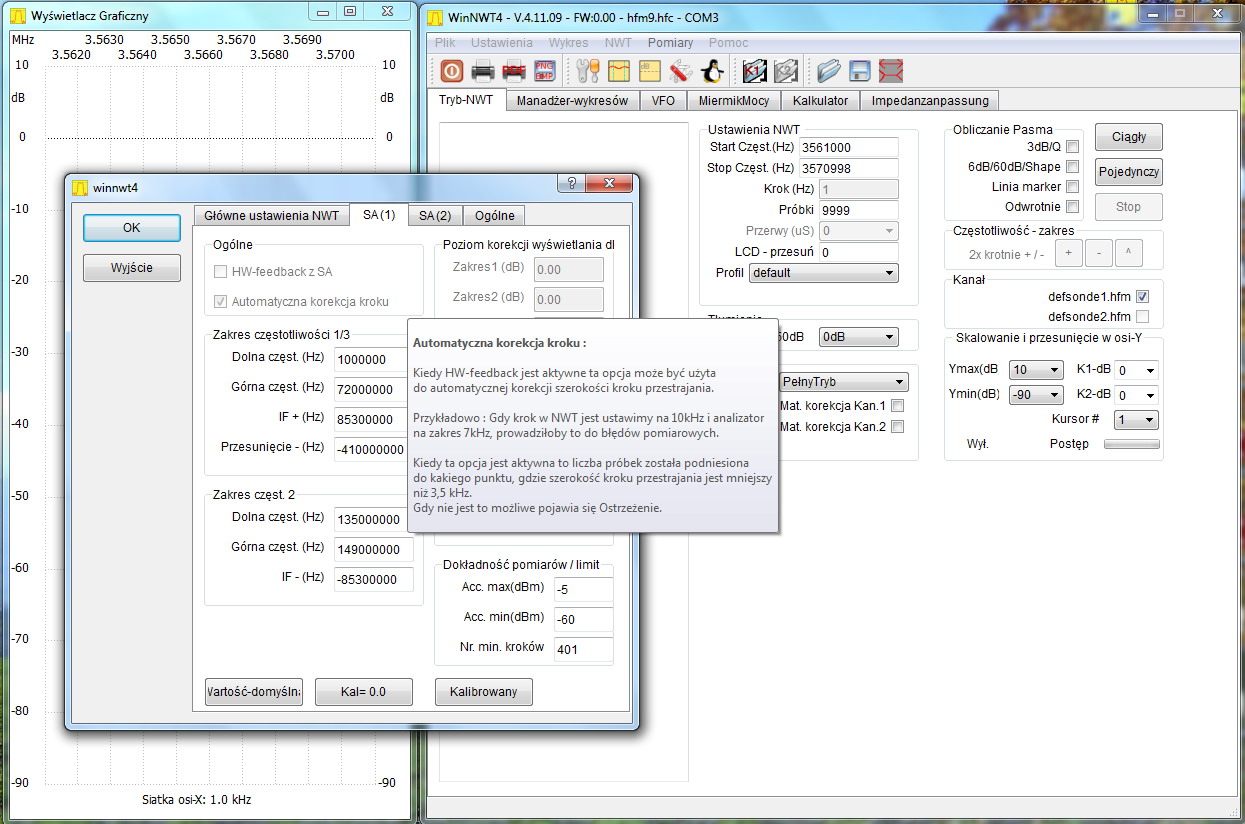The width and height of the screenshot is (1245, 824).
Task: Click the Kalibrowany button
Action: click(x=483, y=692)
